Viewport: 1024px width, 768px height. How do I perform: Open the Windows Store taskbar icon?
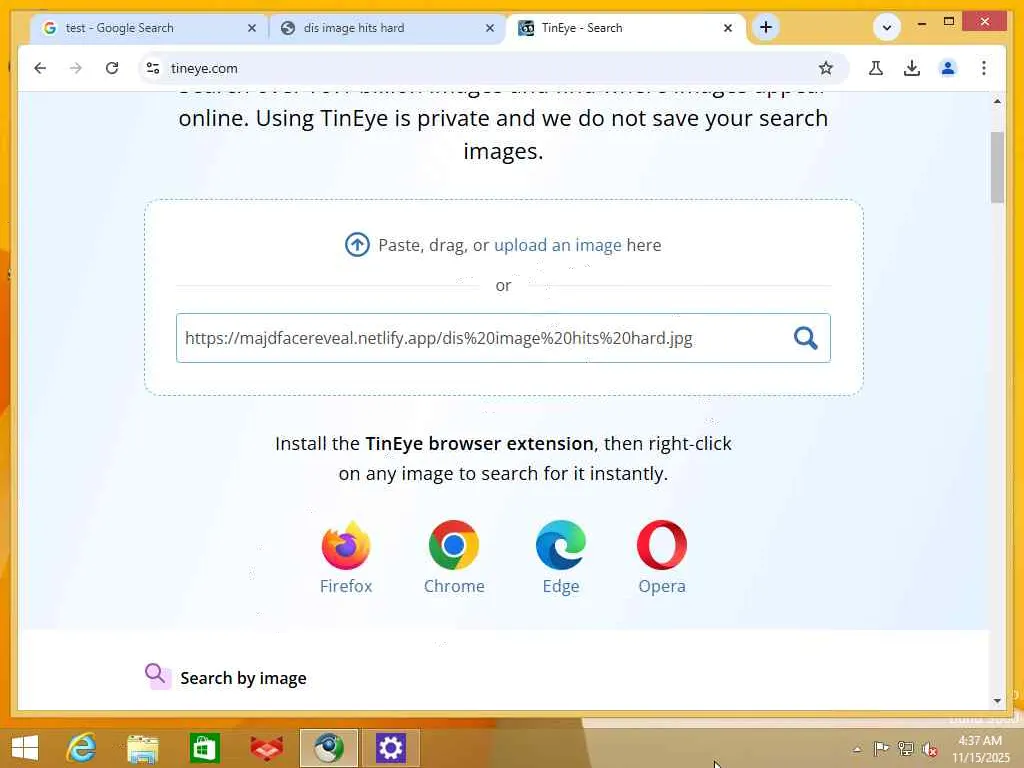click(x=204, y=748)
